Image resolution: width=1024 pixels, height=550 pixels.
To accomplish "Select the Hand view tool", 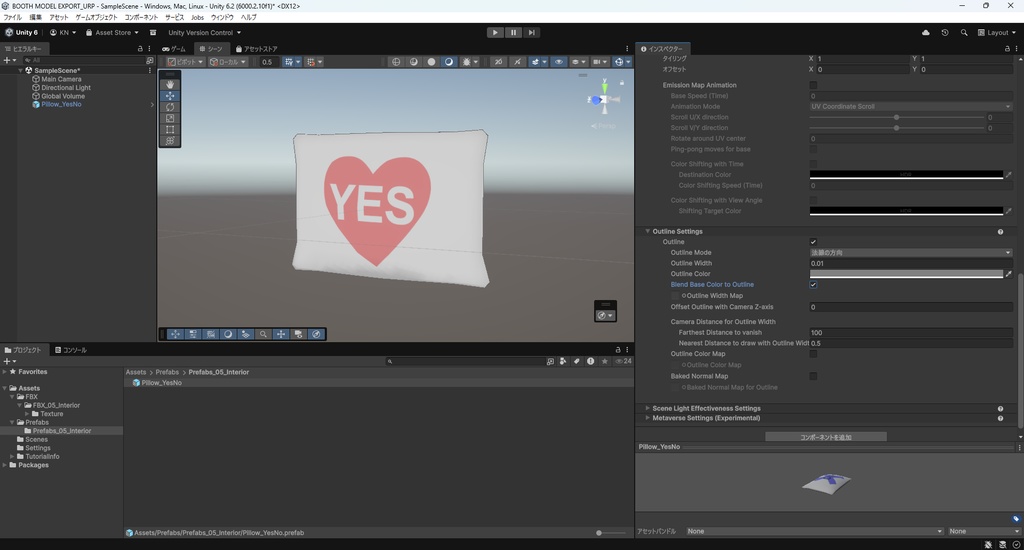I will coord(170,84).
